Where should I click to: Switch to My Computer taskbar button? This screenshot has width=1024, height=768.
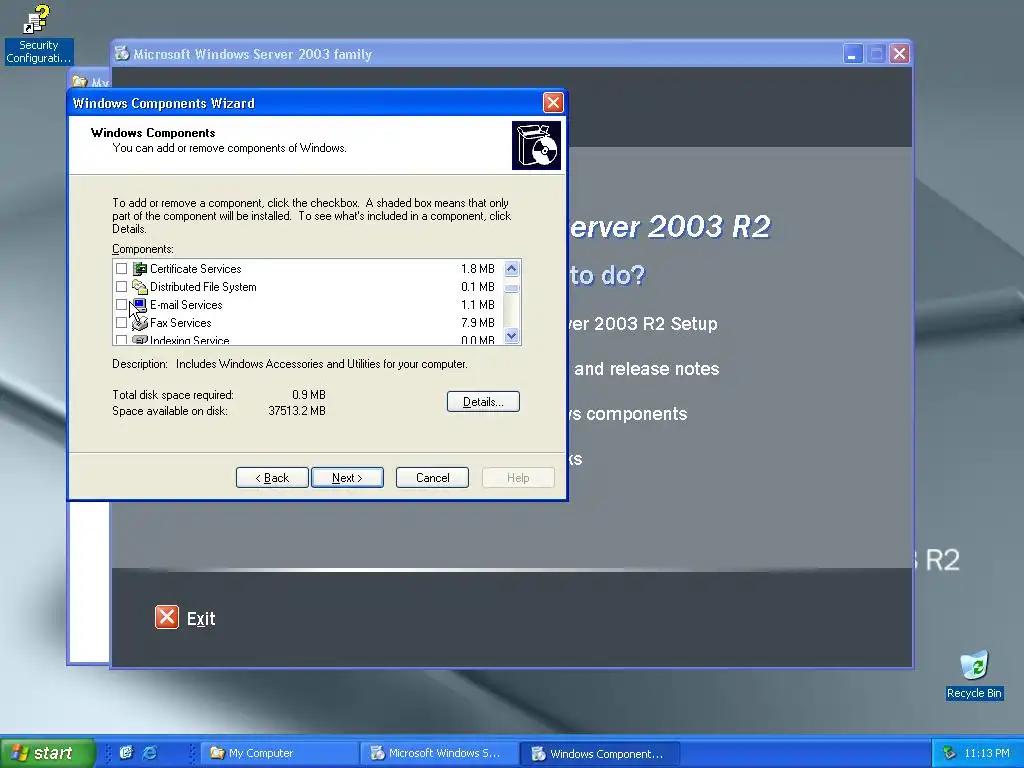(x=280, y=753)
